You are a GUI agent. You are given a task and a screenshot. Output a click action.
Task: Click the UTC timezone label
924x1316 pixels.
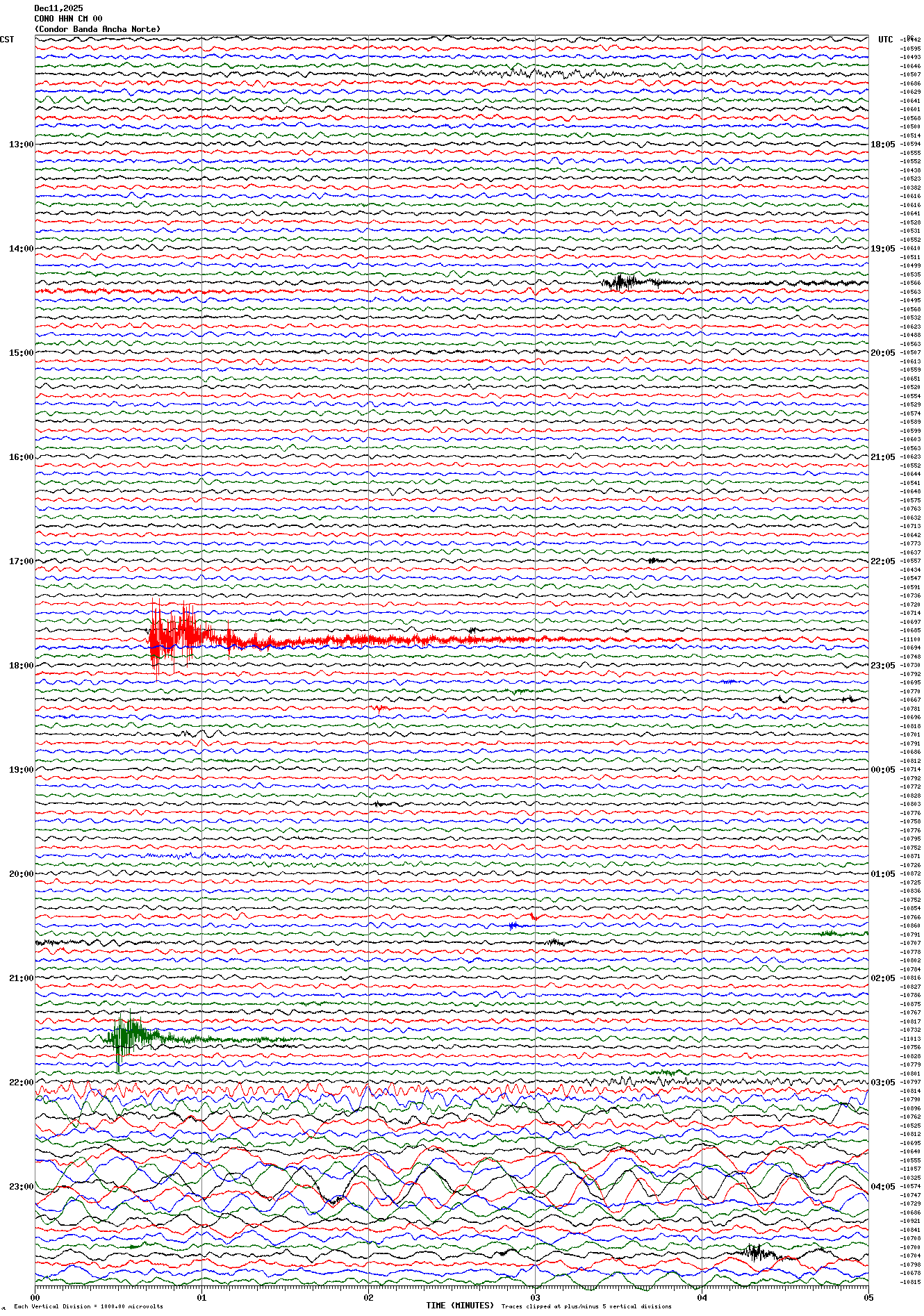tap(885, 40)
